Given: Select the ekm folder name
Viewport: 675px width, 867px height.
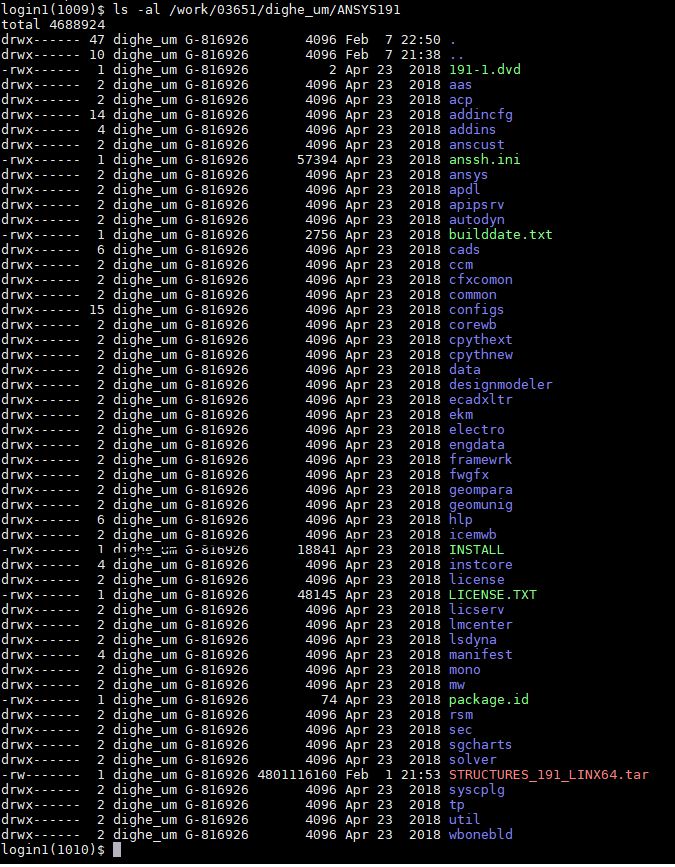Looking at the screenshot, I should pyautogui.click(x=461, y=414).
